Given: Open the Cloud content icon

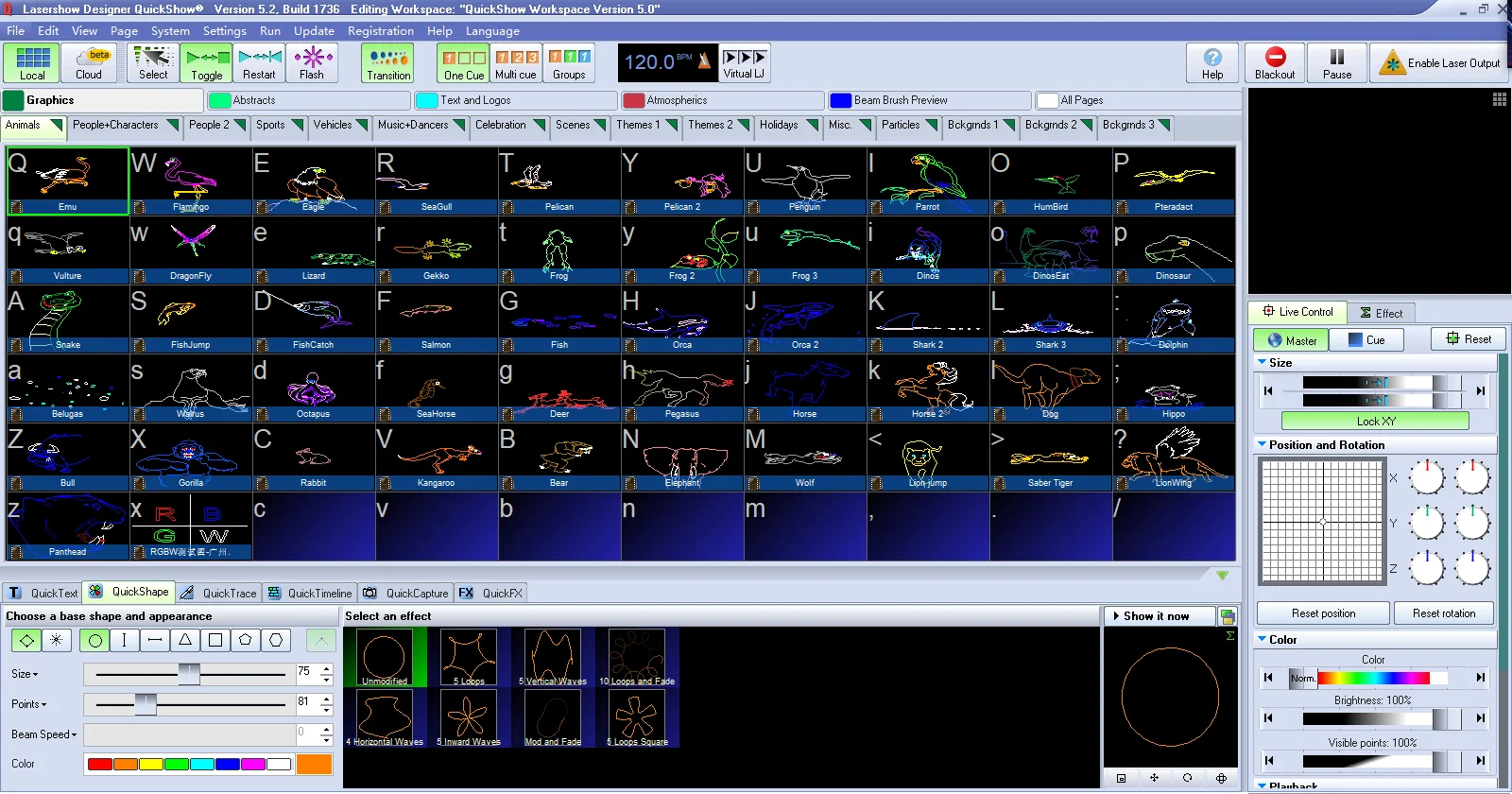Looking at the screenshot, I should pyautogui.click(x=88, y=63).
